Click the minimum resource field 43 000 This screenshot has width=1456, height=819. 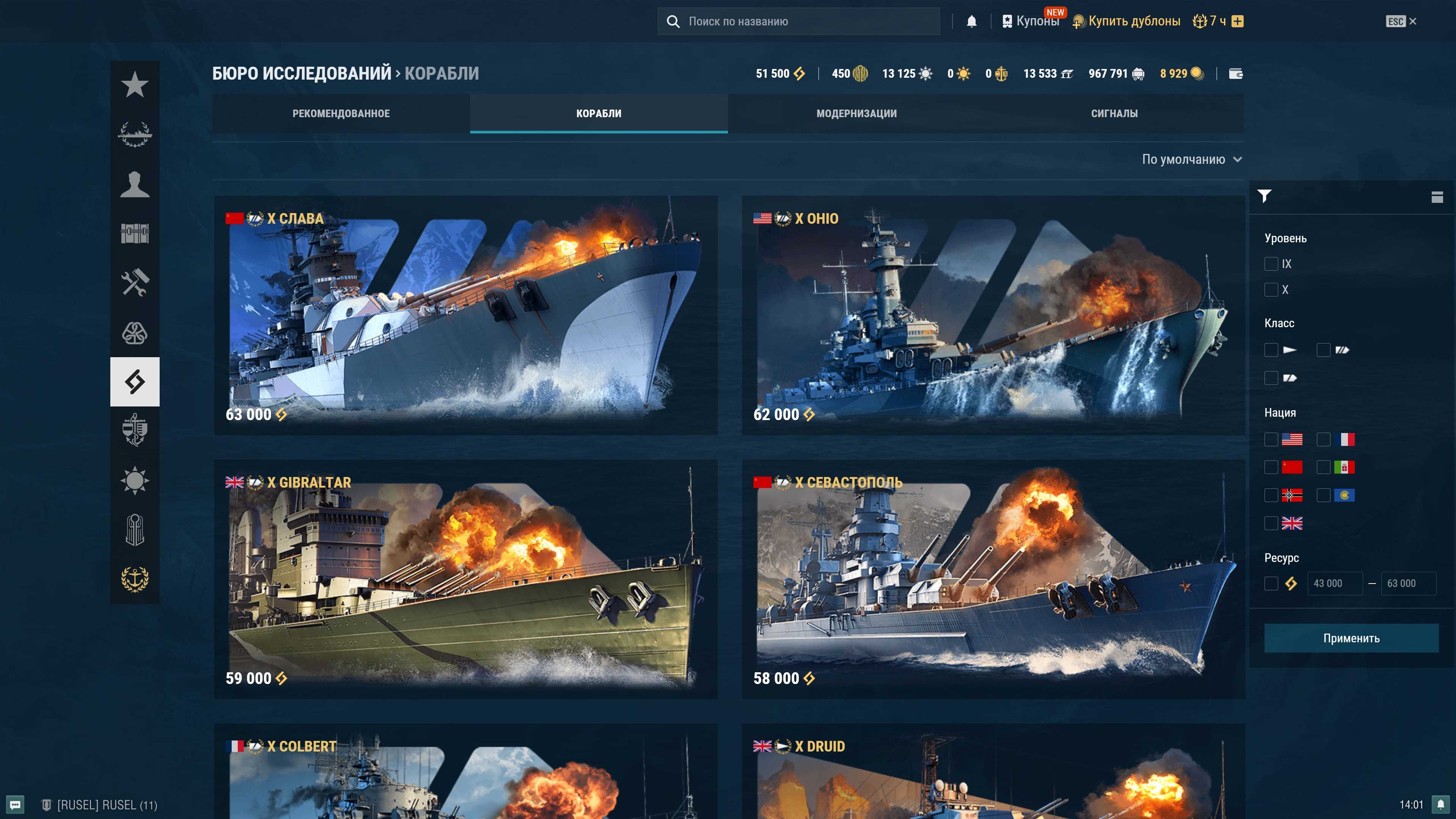click(x=1335, y=583)
